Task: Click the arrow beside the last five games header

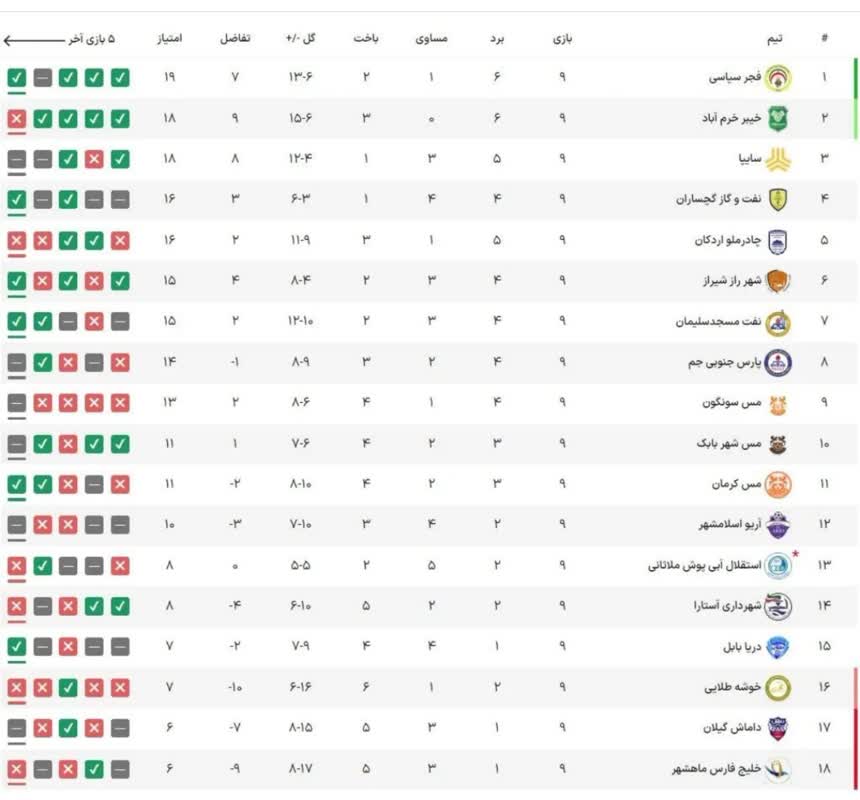Action: point(34,39)
